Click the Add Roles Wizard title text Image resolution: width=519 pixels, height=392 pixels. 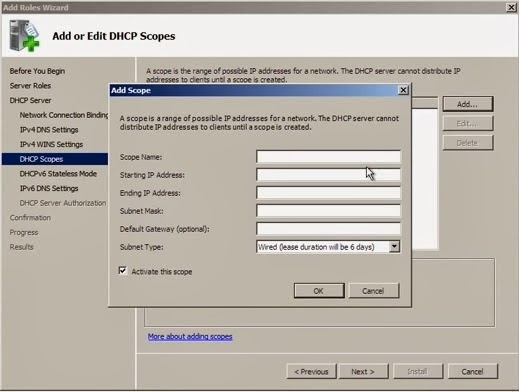[36, 7]
